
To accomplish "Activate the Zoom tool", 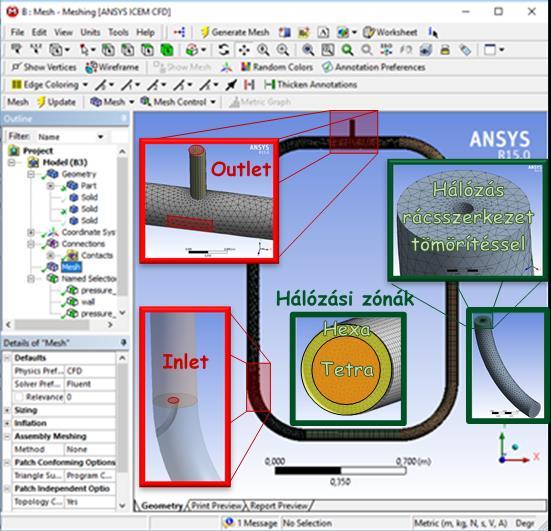I will point(263,50).
